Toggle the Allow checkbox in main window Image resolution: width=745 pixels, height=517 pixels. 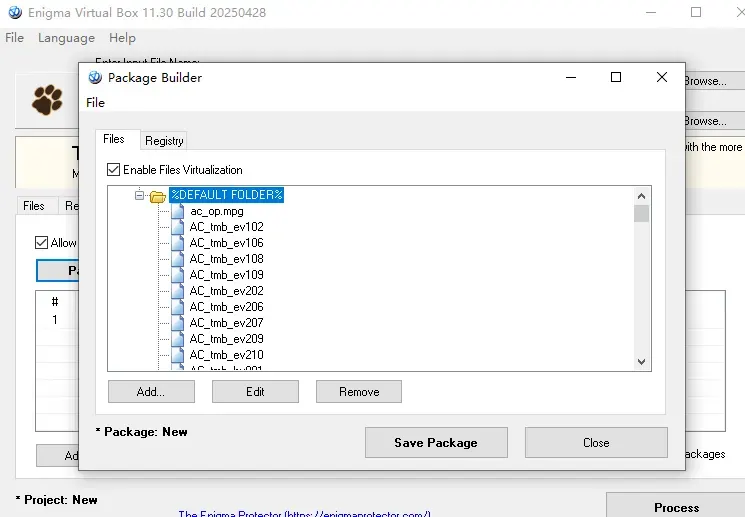pos(41,243)
